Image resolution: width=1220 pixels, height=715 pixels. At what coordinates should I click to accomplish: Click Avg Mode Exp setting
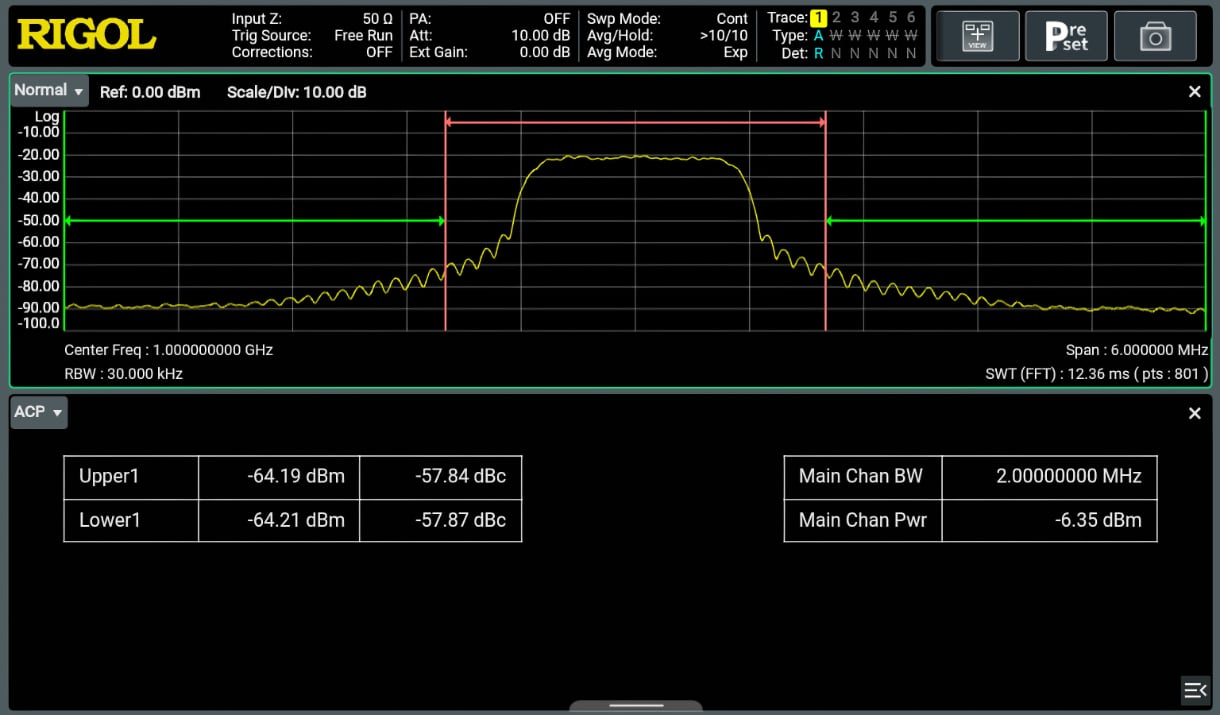pos(667,52)
